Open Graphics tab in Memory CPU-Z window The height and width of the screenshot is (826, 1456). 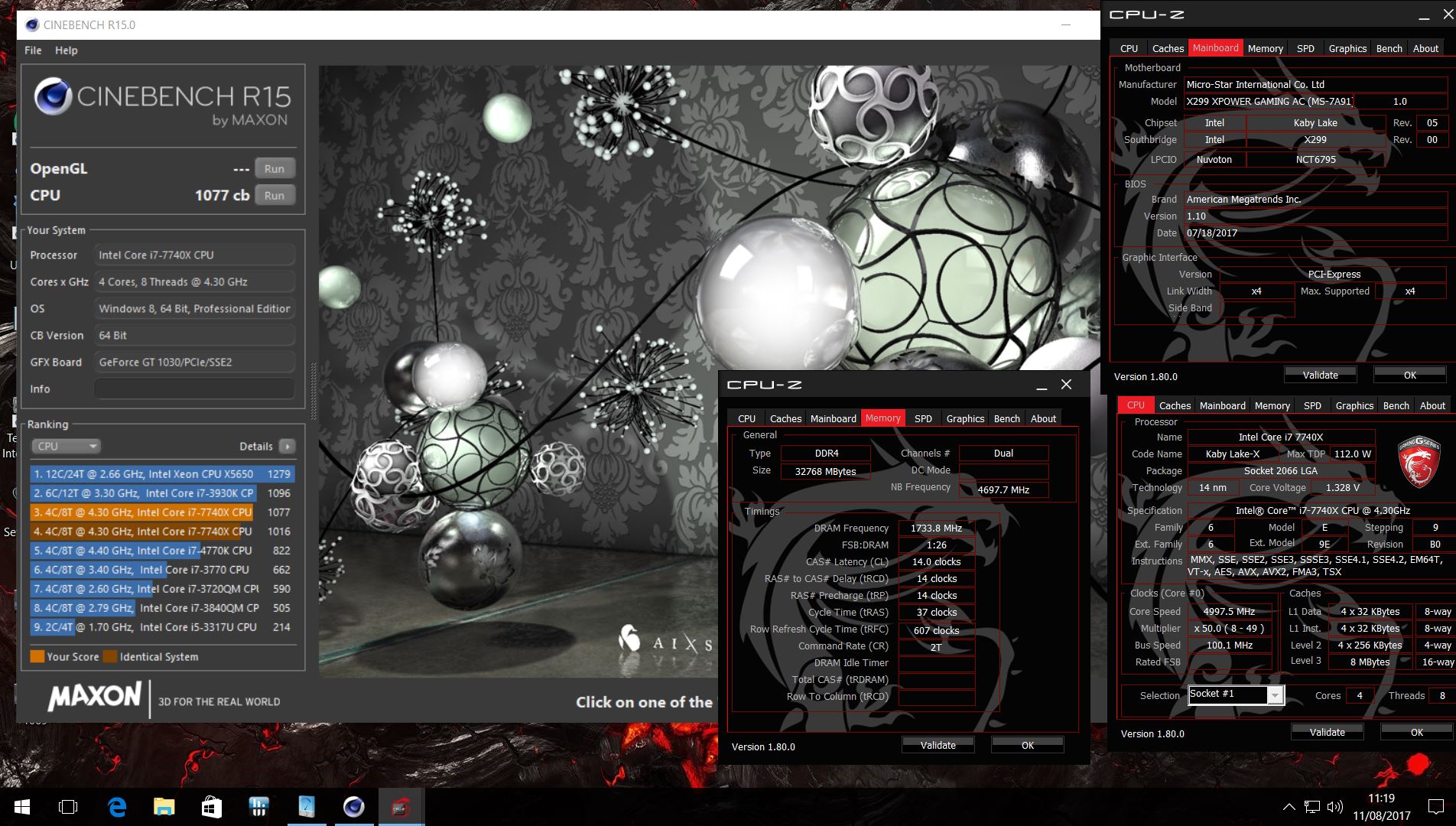tap(965, 418)
